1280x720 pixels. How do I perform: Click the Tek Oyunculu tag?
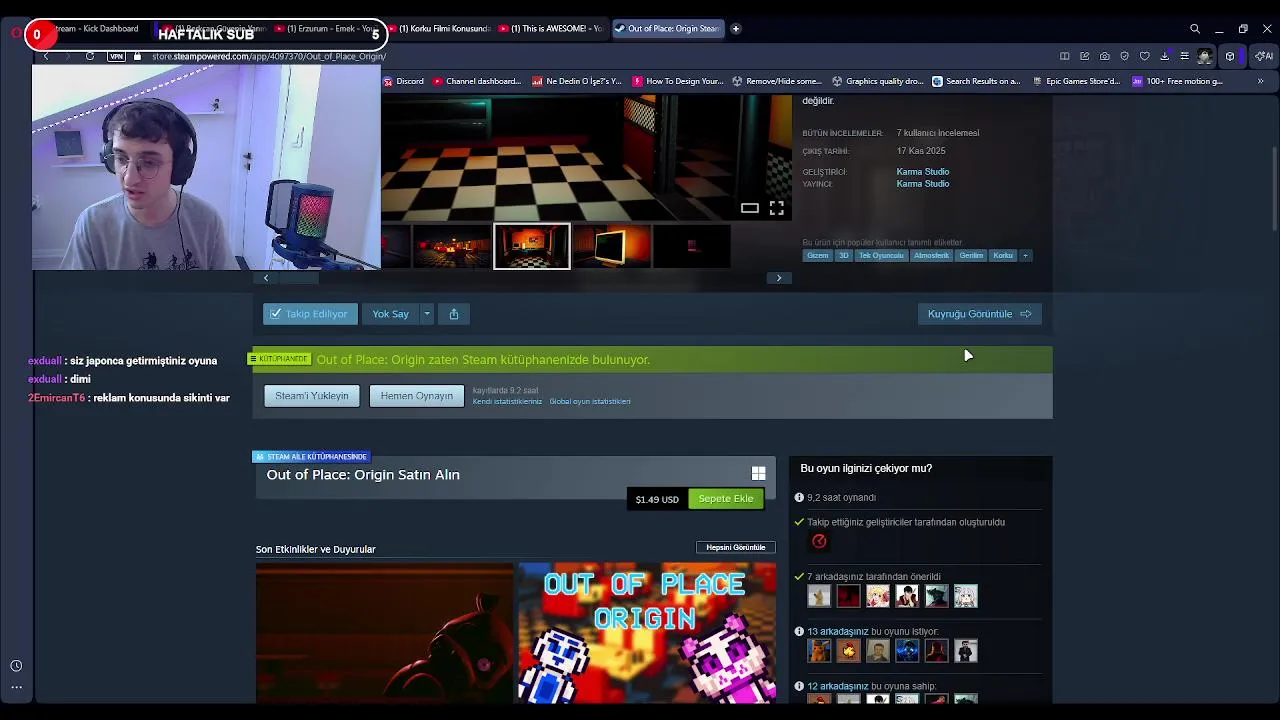click(881, 255)
